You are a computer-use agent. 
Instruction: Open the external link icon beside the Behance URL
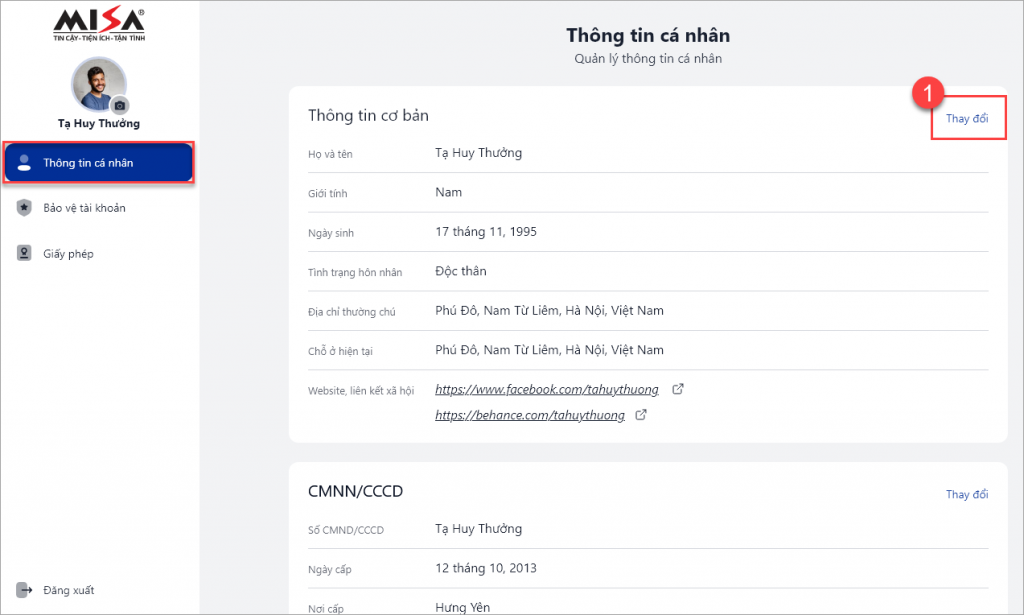[x=641, y=415]
